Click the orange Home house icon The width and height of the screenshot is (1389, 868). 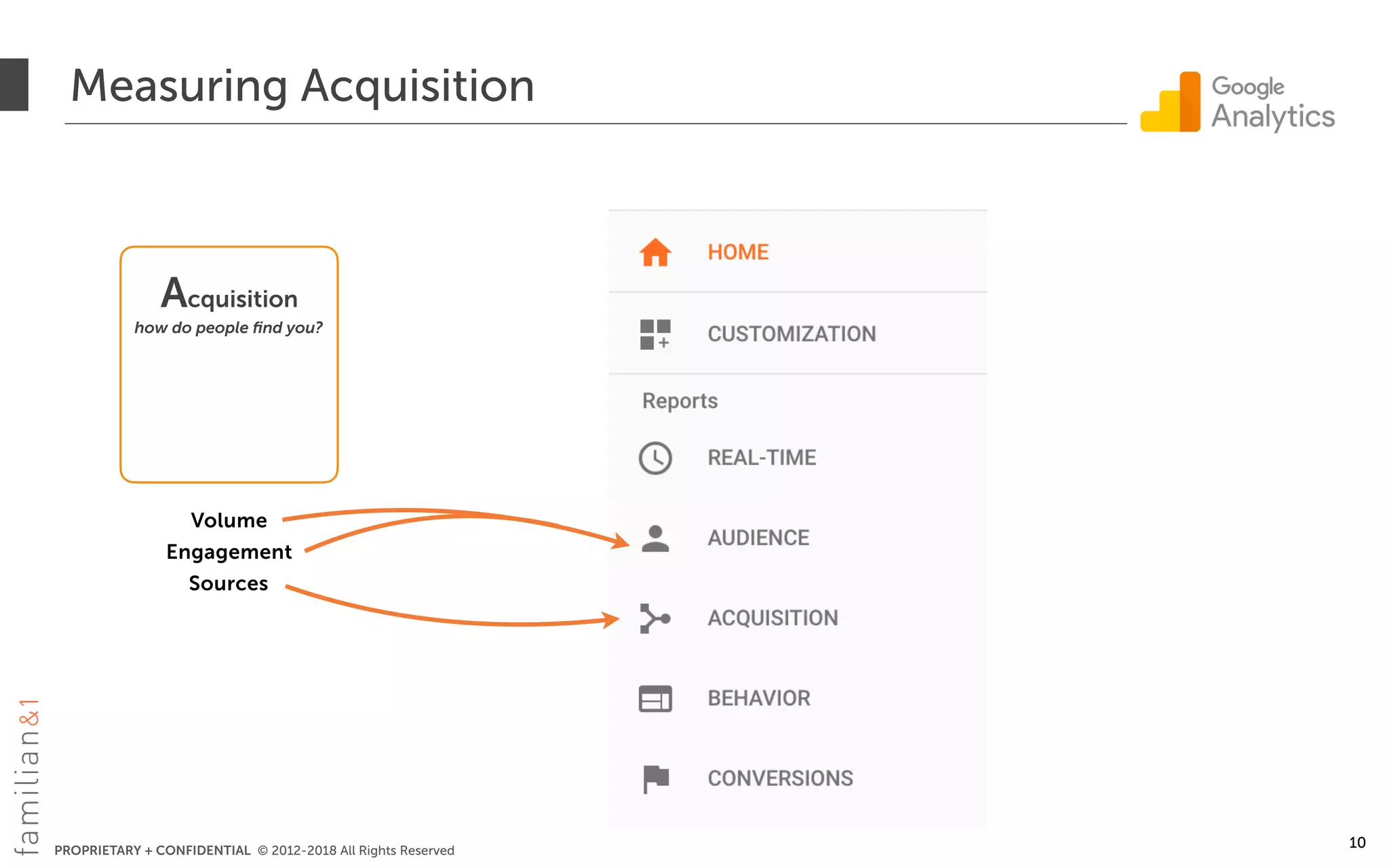coord(655,252)
